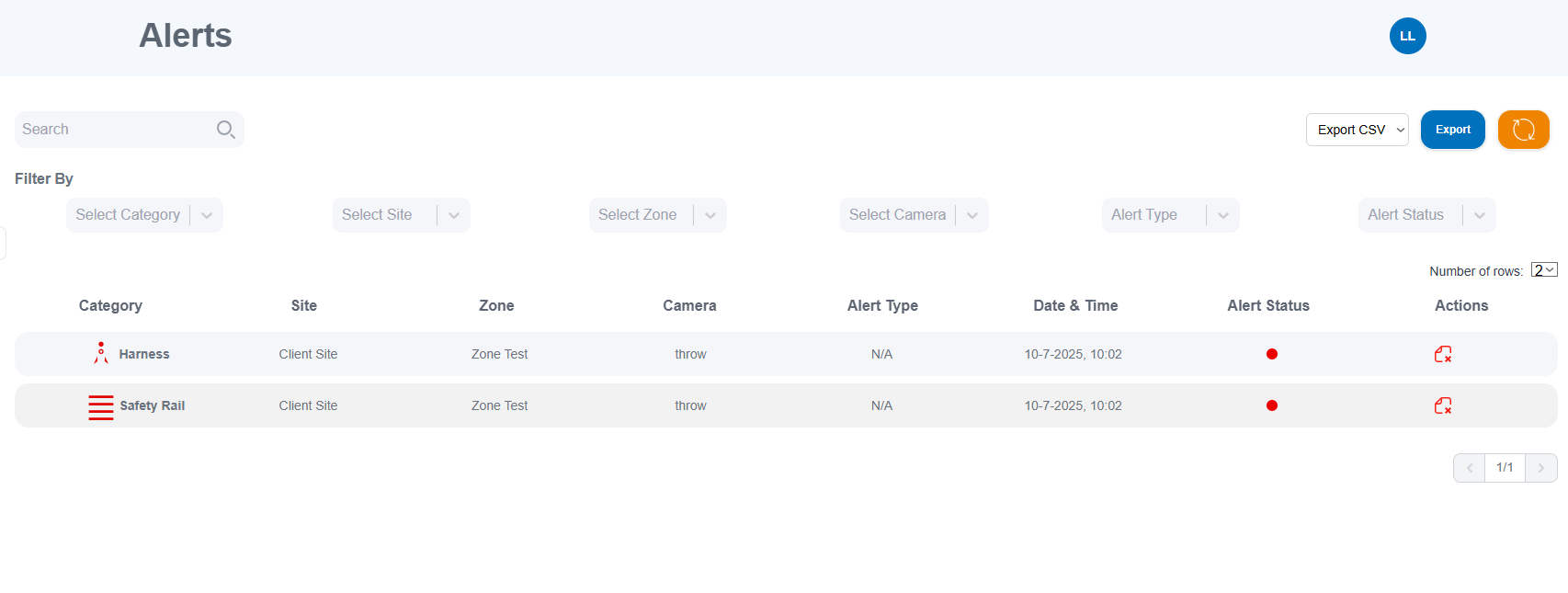Click the sidebar expand tab at left edge
This screenshot has width=1568, height=593.
click(x=3, y=244)
